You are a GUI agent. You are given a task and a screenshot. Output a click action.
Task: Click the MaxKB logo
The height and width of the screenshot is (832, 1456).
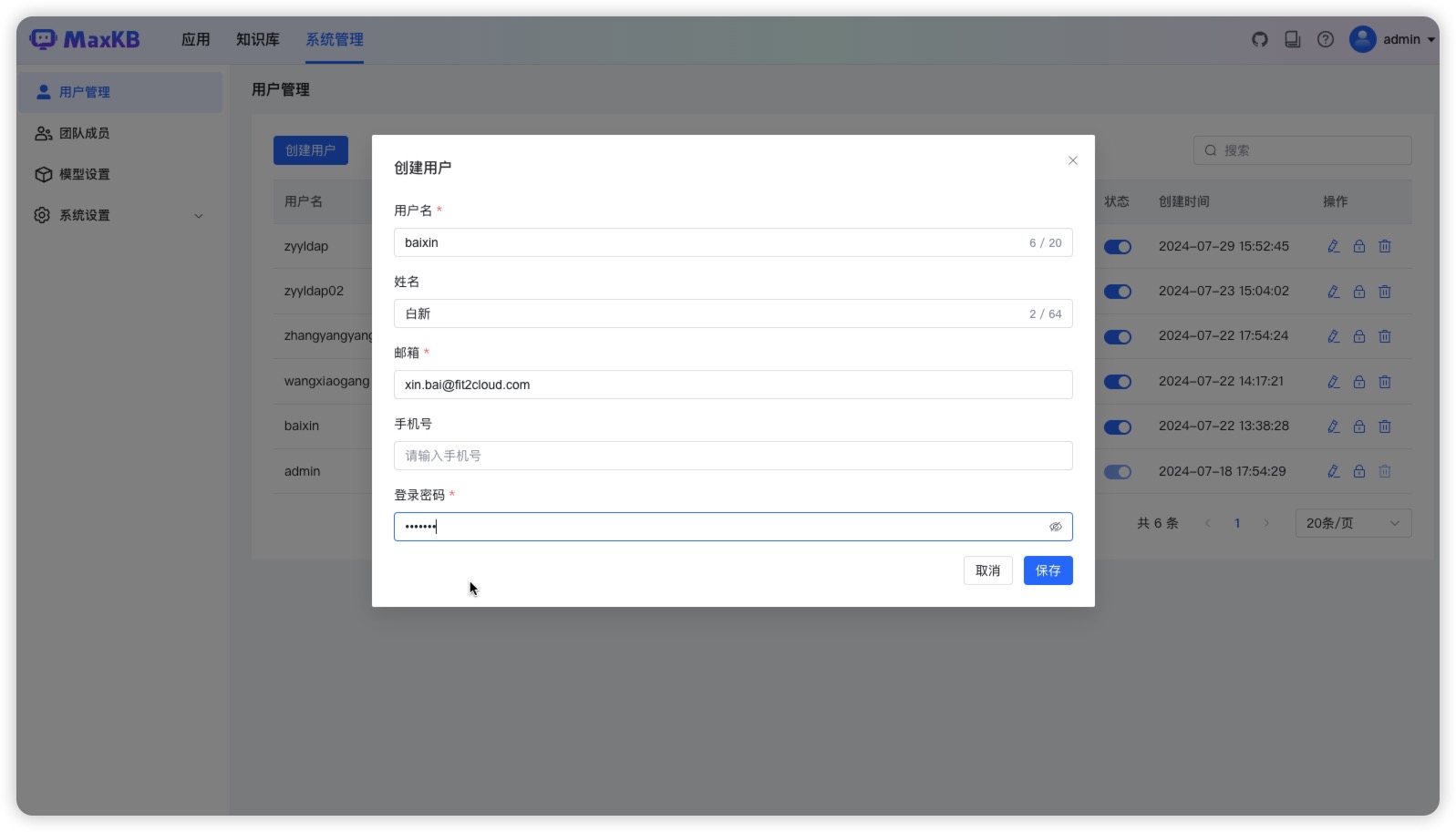[85, 39]
